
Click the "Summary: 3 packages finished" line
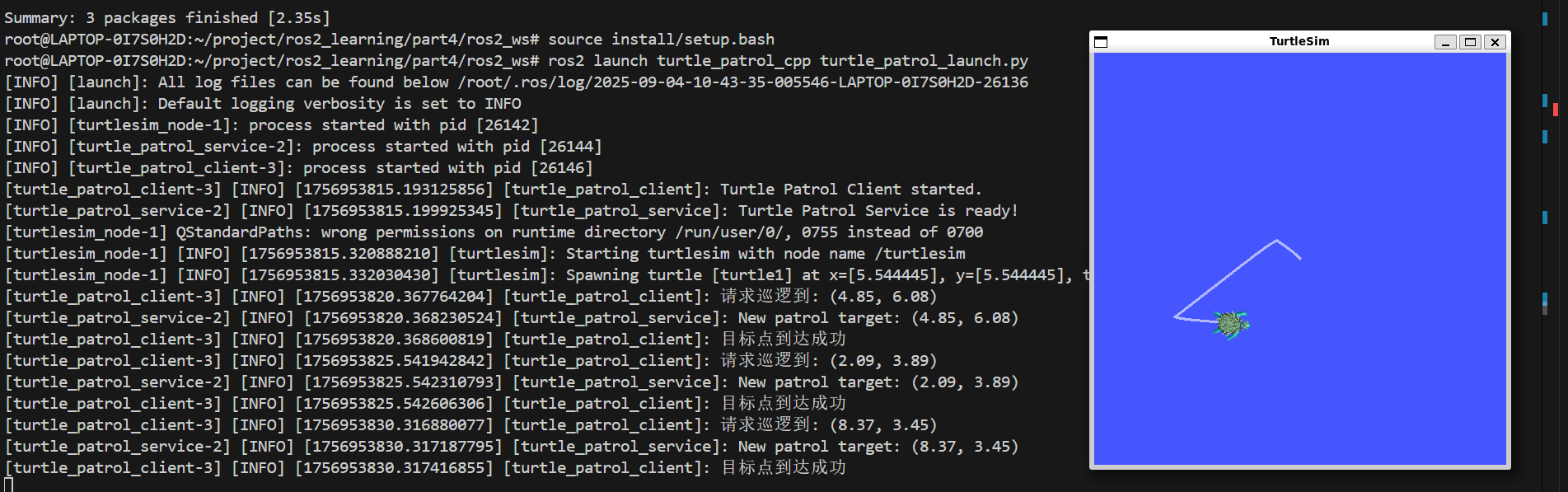pyautogui.click(x=166, y=18)
